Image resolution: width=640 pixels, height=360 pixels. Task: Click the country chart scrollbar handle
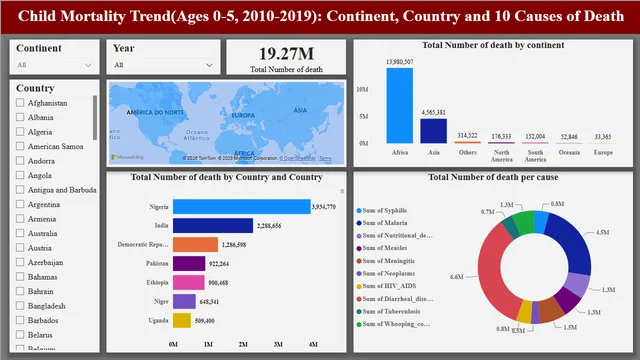342,191
